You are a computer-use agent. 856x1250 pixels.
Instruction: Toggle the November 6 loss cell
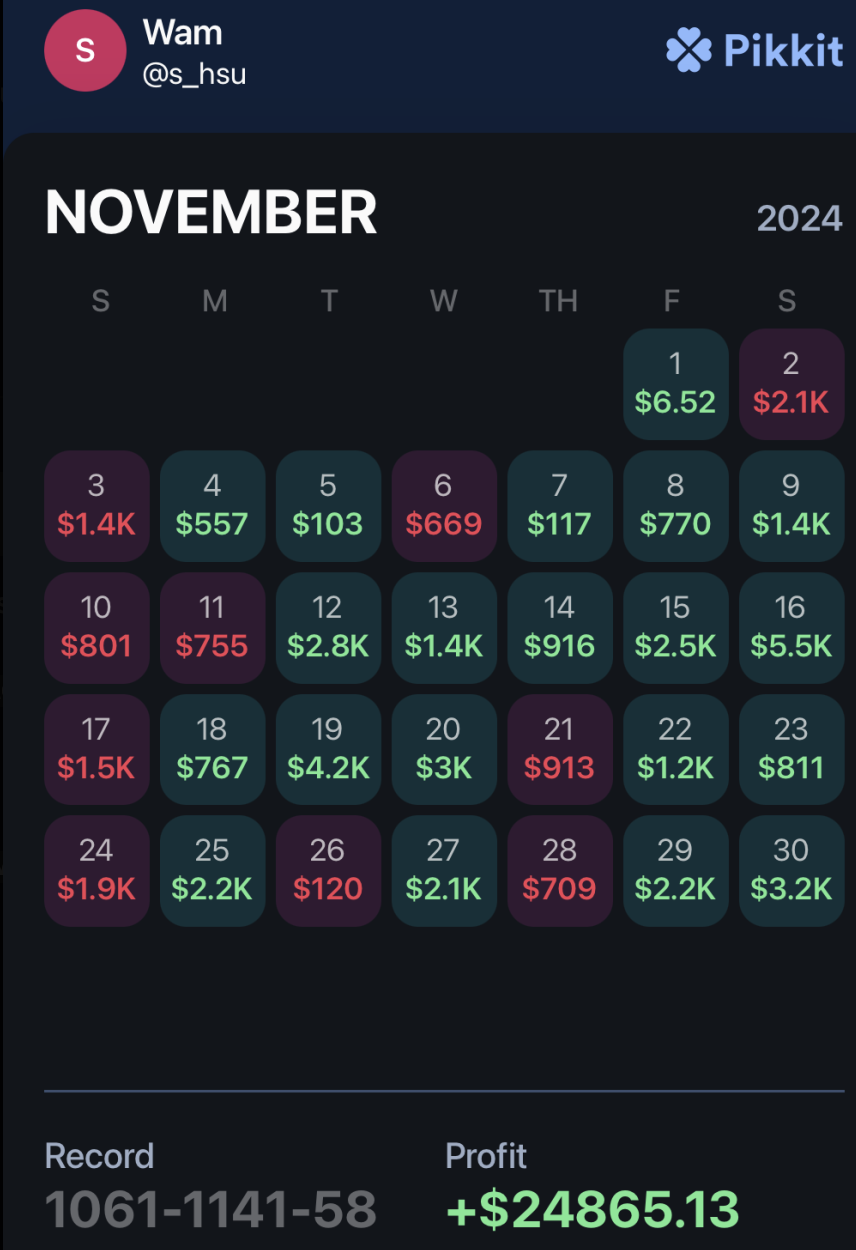tap(443, 506)
